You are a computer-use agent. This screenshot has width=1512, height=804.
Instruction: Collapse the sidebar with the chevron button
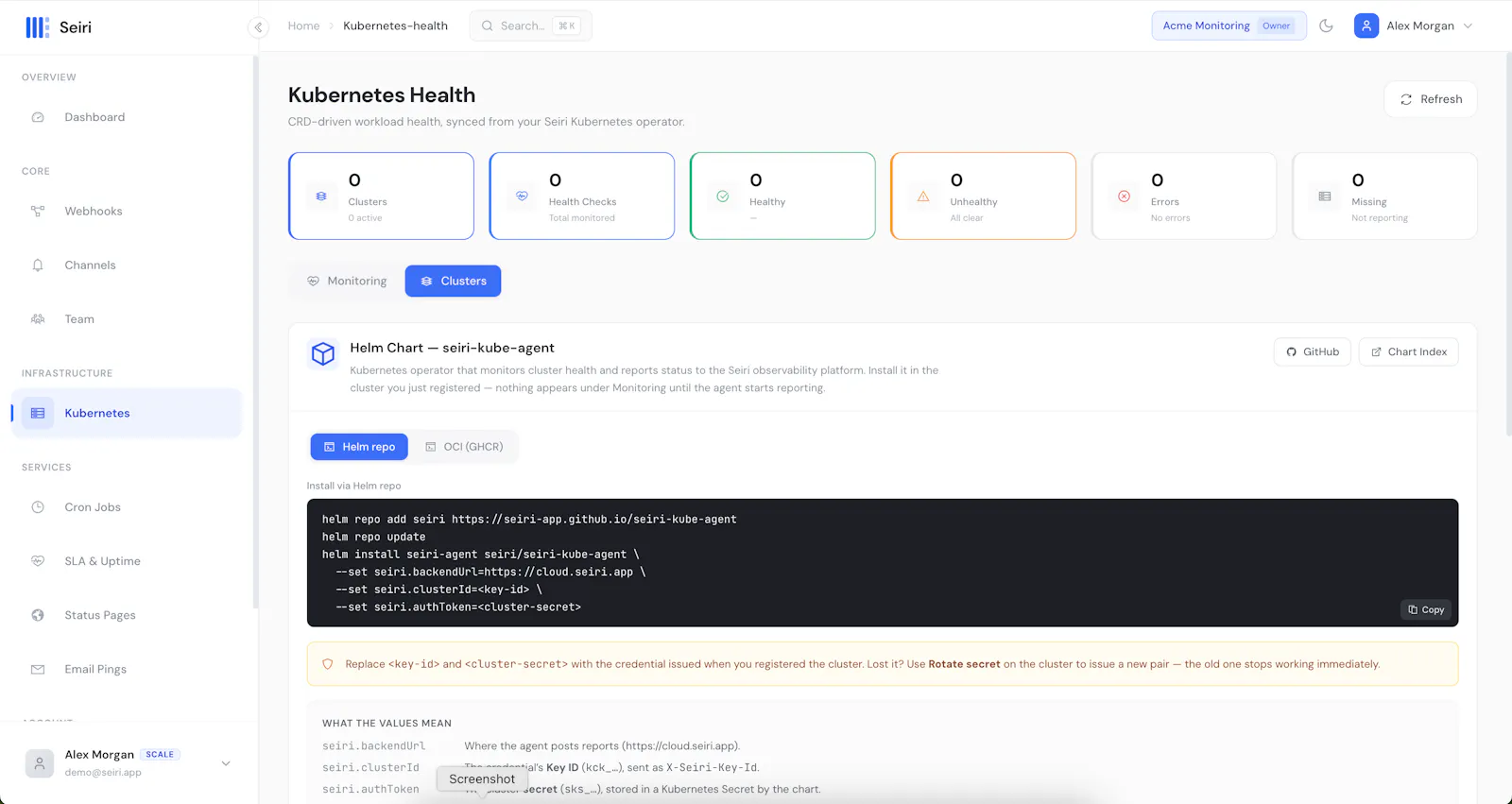(x=258, y=27)
